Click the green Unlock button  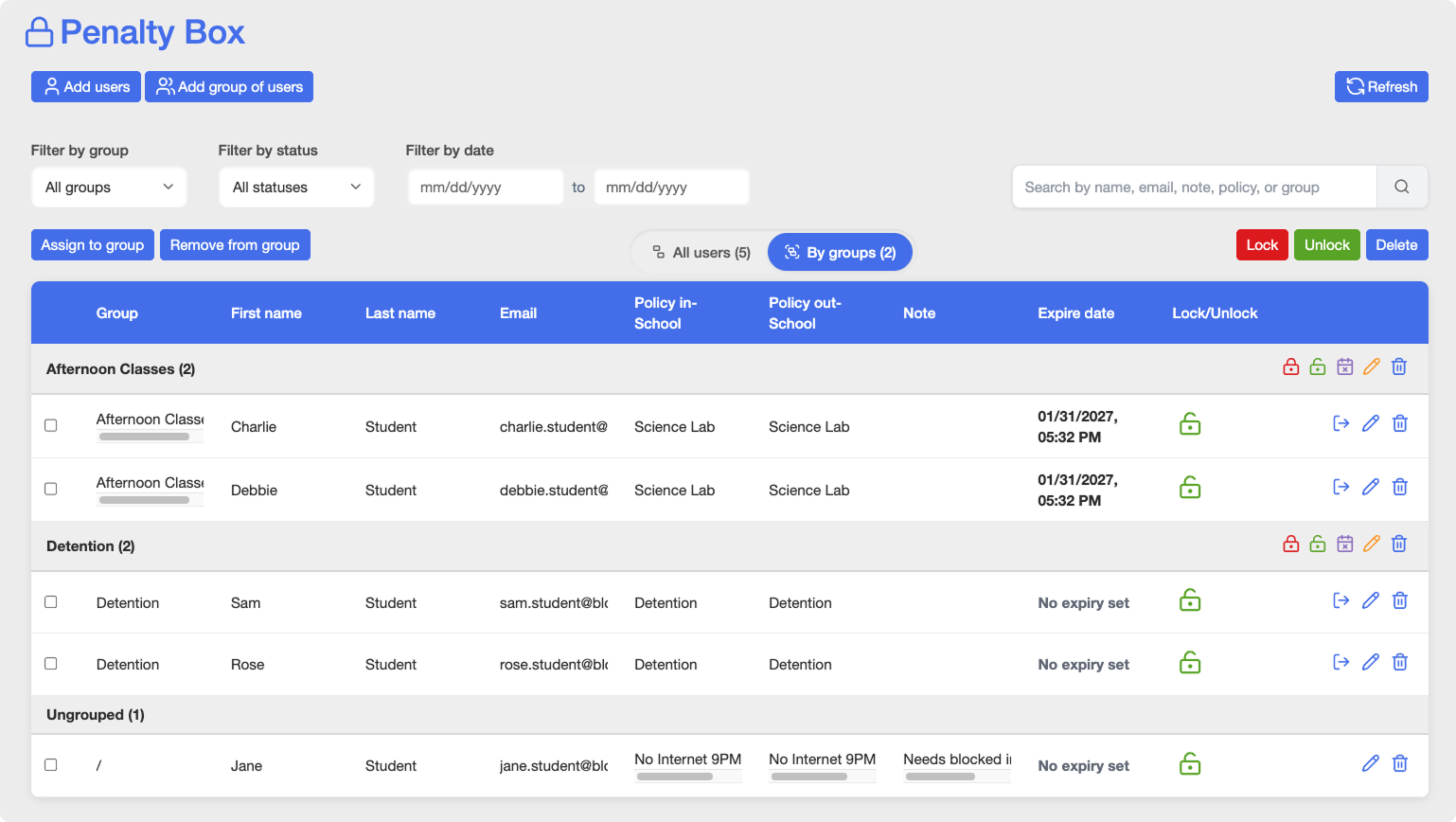pos(1327,245)
